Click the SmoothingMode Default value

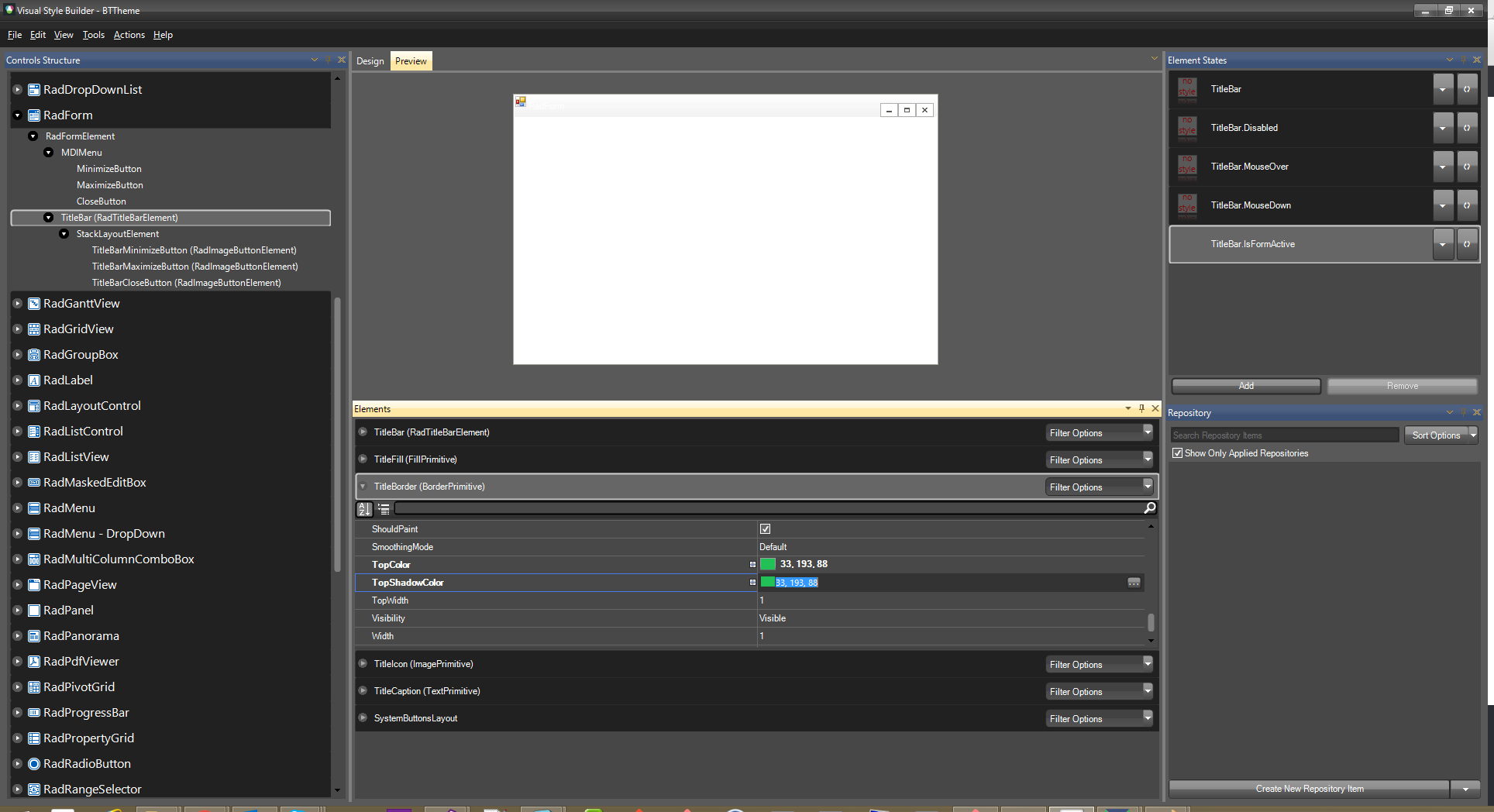(x=773, y=547)
